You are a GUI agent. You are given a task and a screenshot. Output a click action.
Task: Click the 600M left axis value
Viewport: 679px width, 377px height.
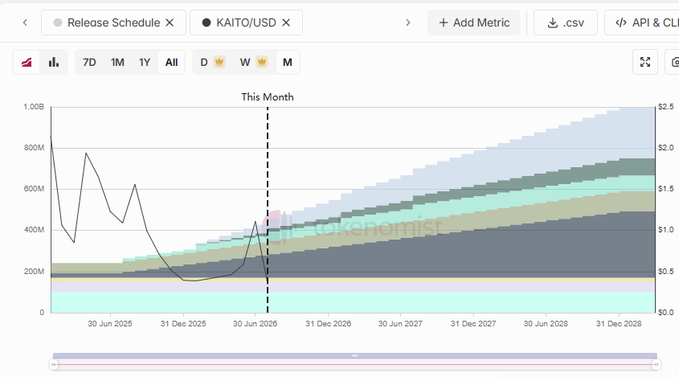point(34,189)
